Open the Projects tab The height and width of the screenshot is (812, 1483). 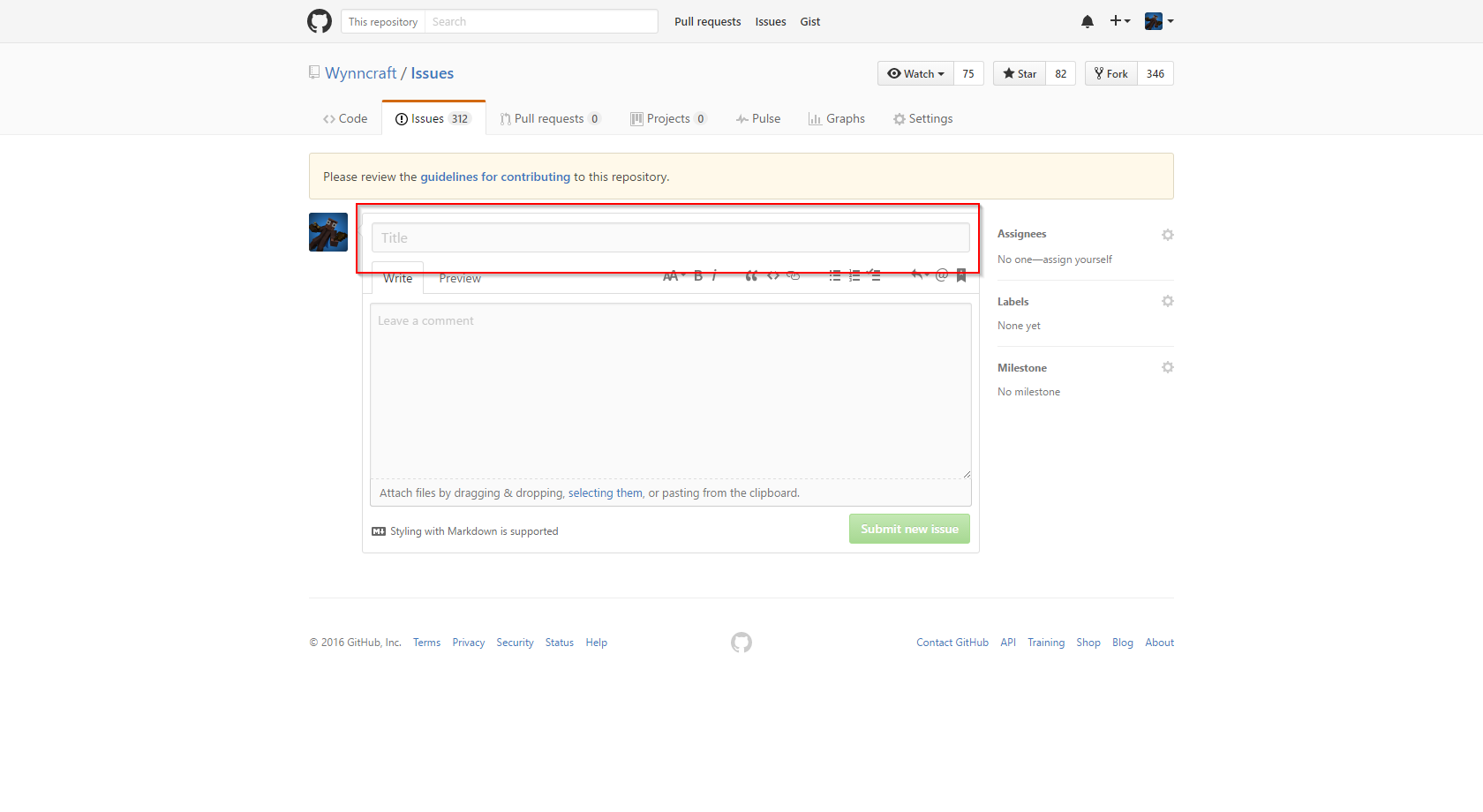tap(668, 118)
